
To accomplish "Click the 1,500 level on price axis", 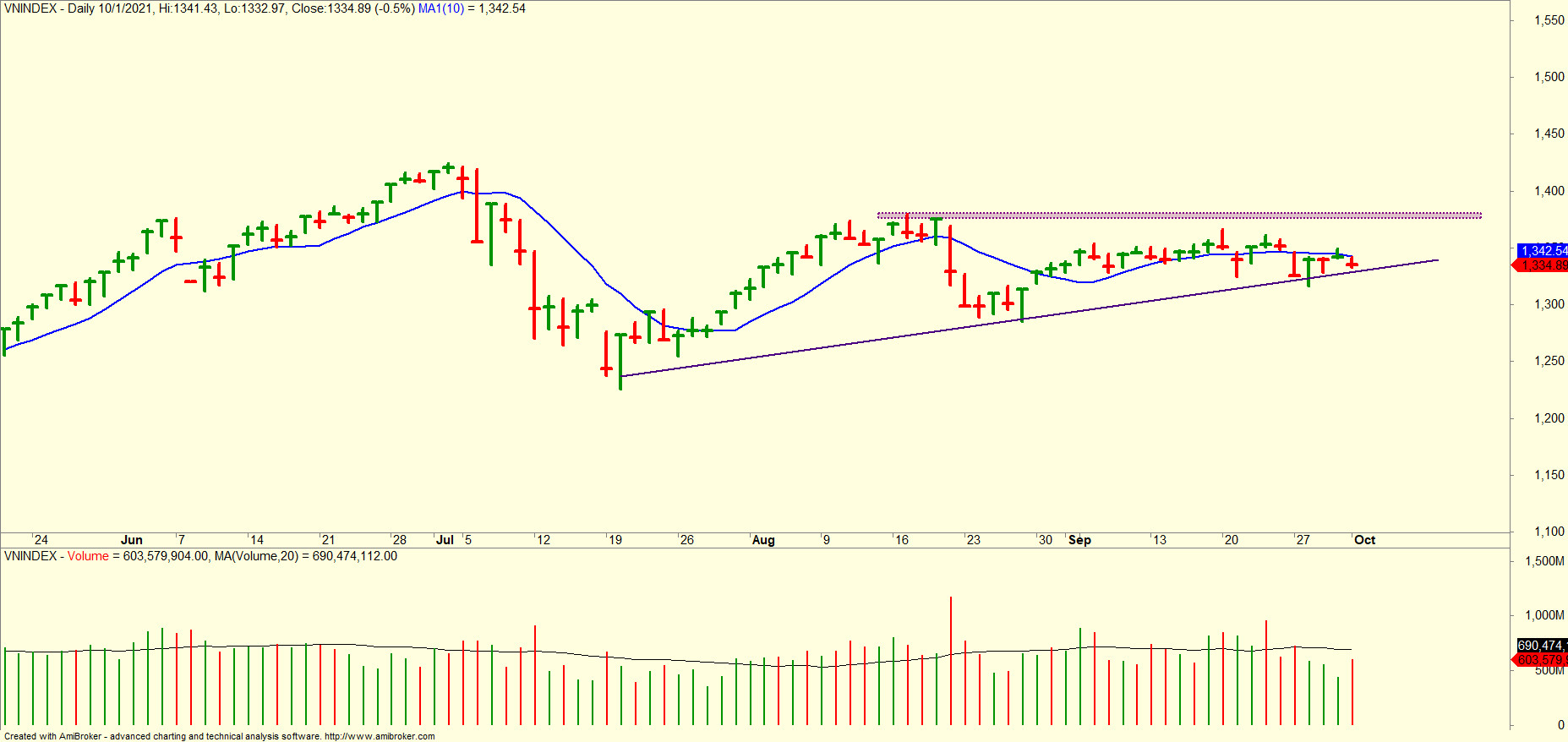I will tap(1549, 77).
